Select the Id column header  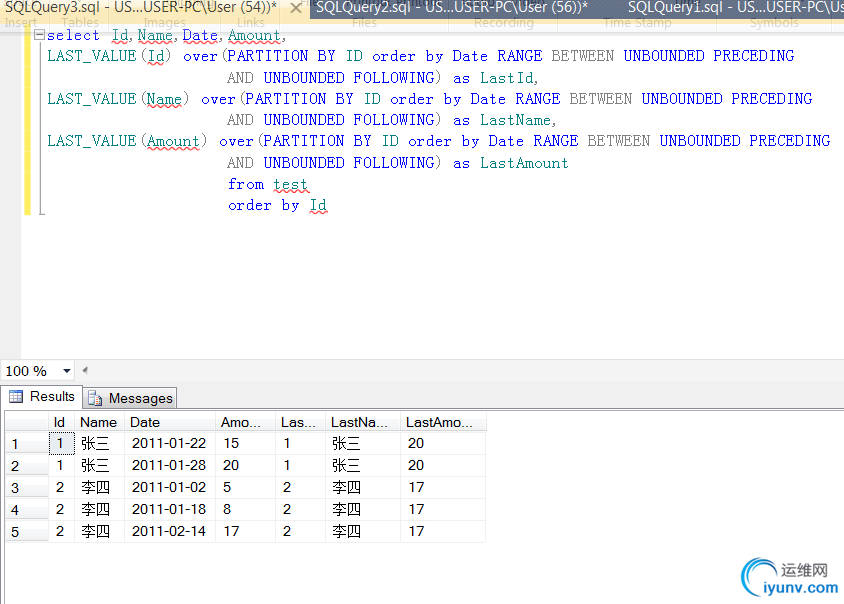pyautogui.click(x=62, y=422)
